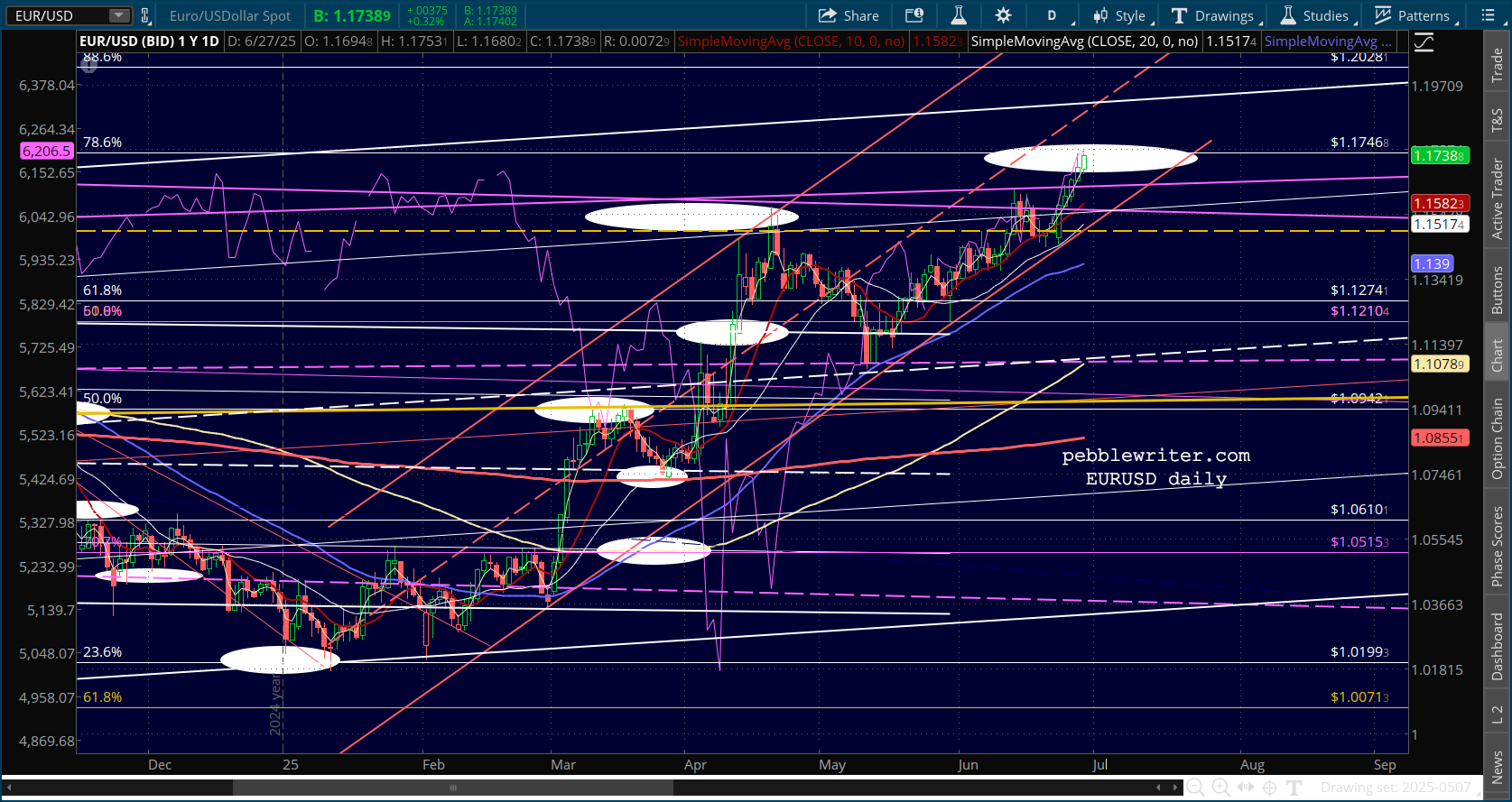Click the pink 6,206.5 bubble on the left axis
1512x802 pixels.
[x=46, y=152]
